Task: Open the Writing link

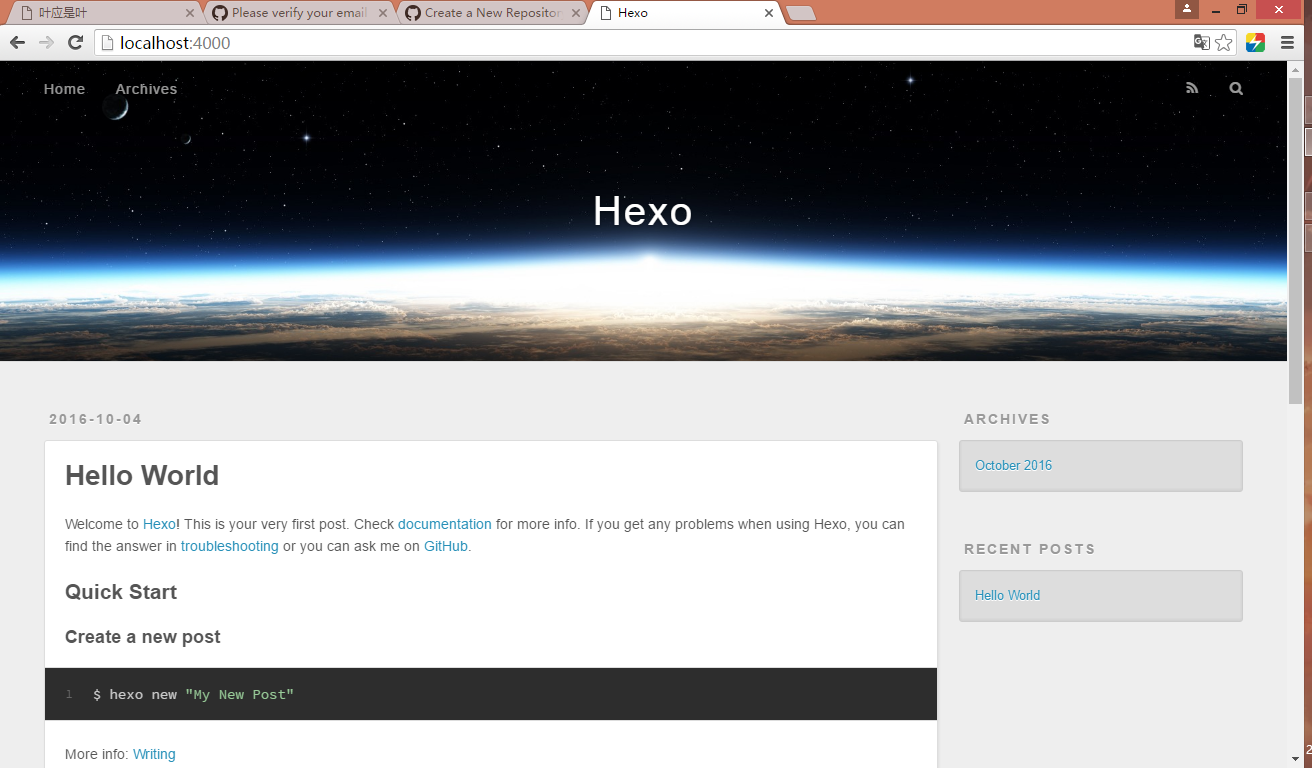Action: [154, 754]
